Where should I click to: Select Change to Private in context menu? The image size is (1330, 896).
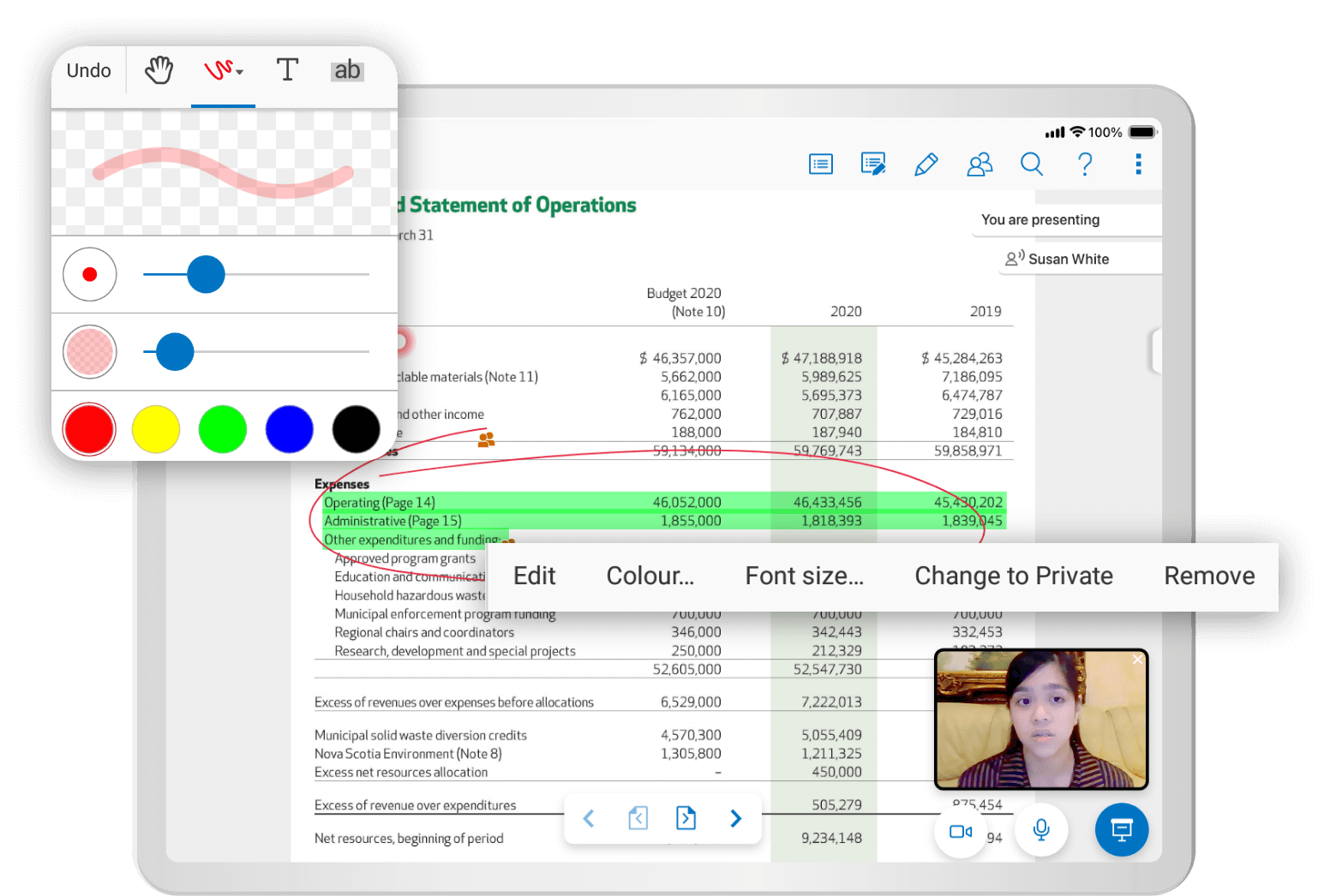1014,576
